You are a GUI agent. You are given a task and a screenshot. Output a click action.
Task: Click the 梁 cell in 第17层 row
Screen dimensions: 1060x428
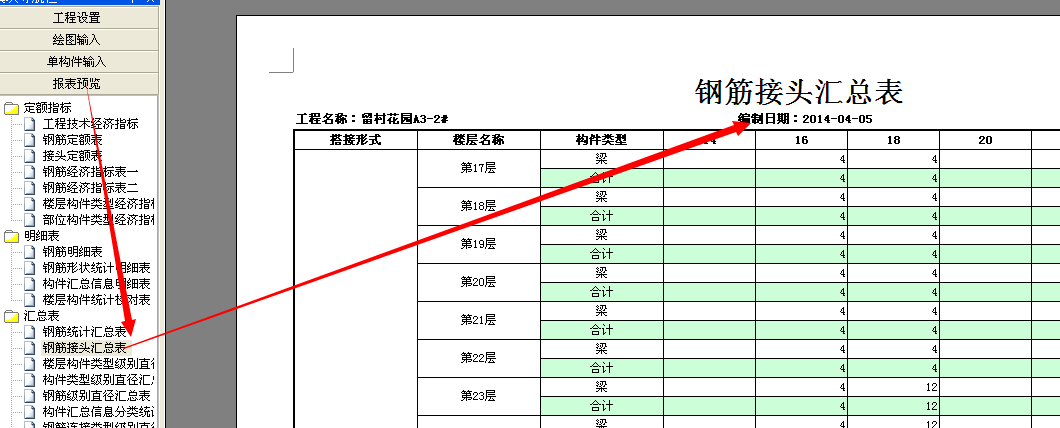pyautogui.click(x=602, y=159)
